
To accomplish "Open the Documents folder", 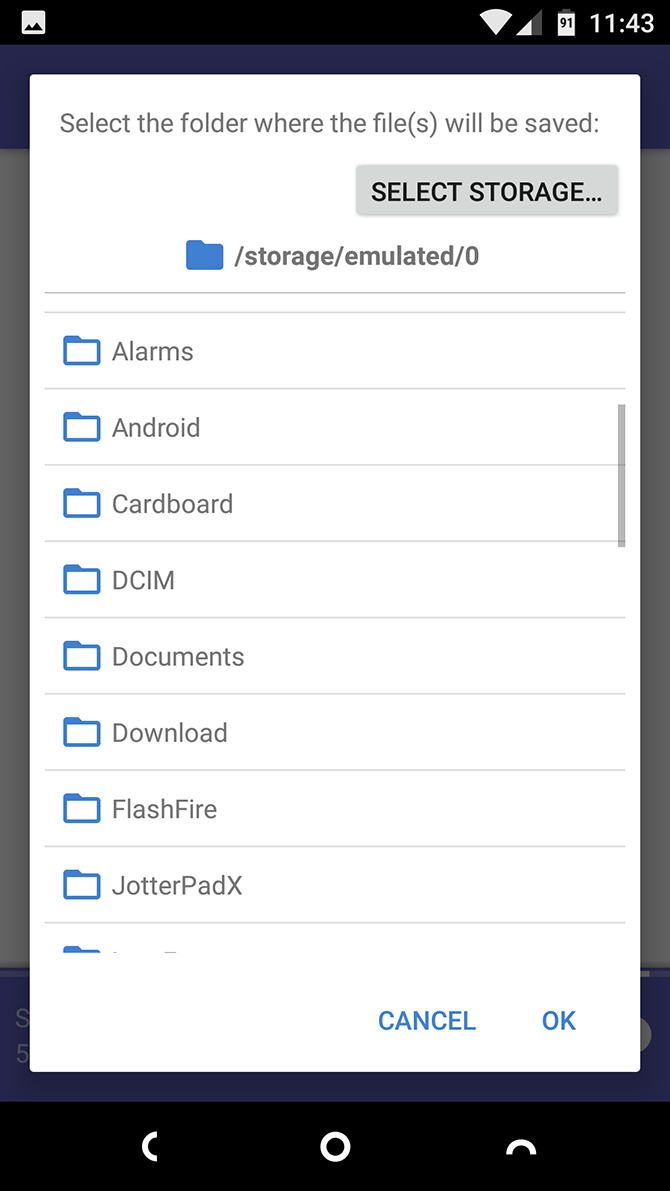I will coord(178,656).
